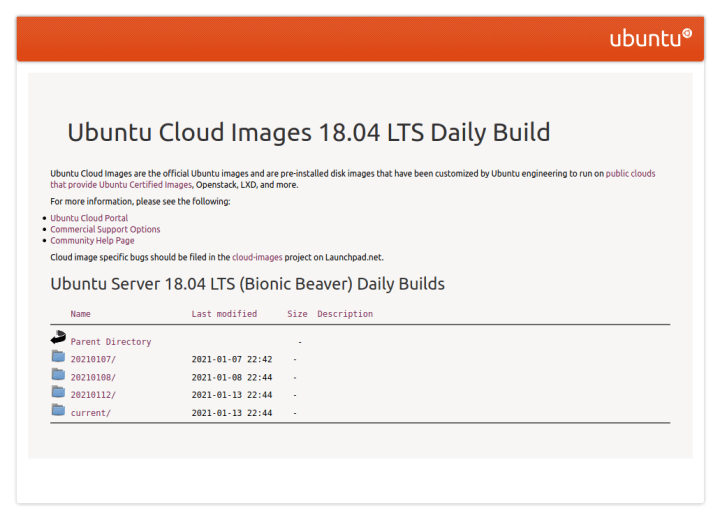Viewport: 720px width, 520px height.
Task: Open the 20210108/ directory link
Action: pos(93,377)
